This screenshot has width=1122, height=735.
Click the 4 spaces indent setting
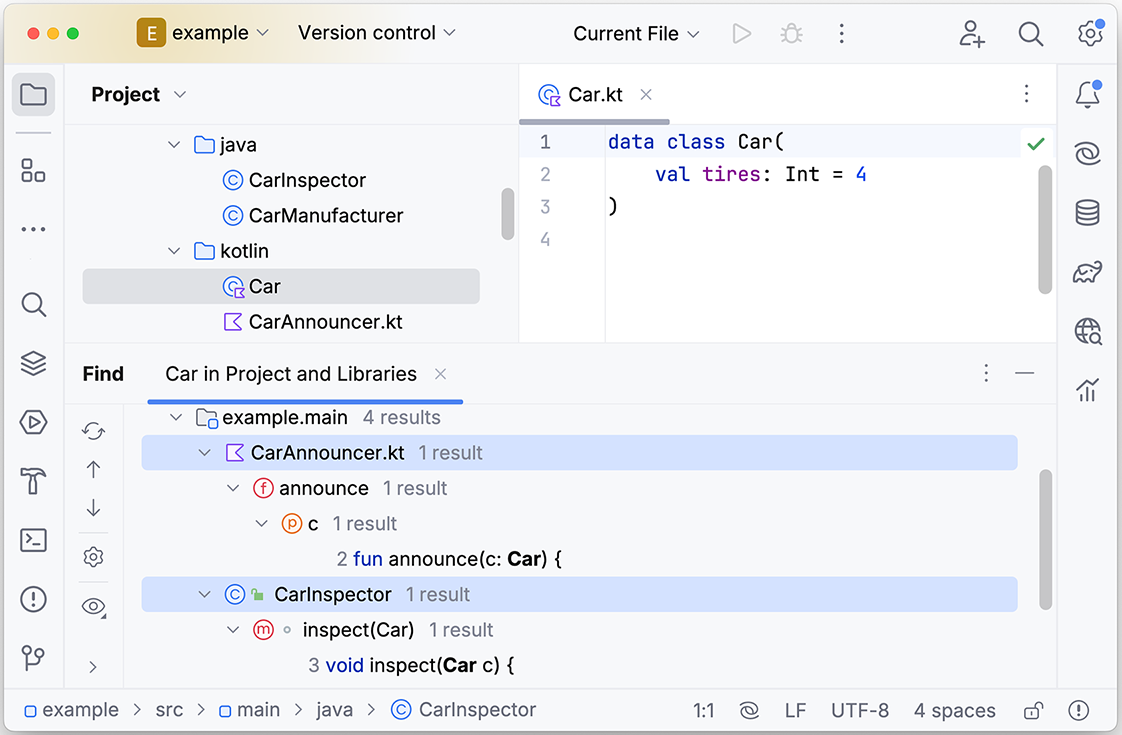click(x=954, y=710)
